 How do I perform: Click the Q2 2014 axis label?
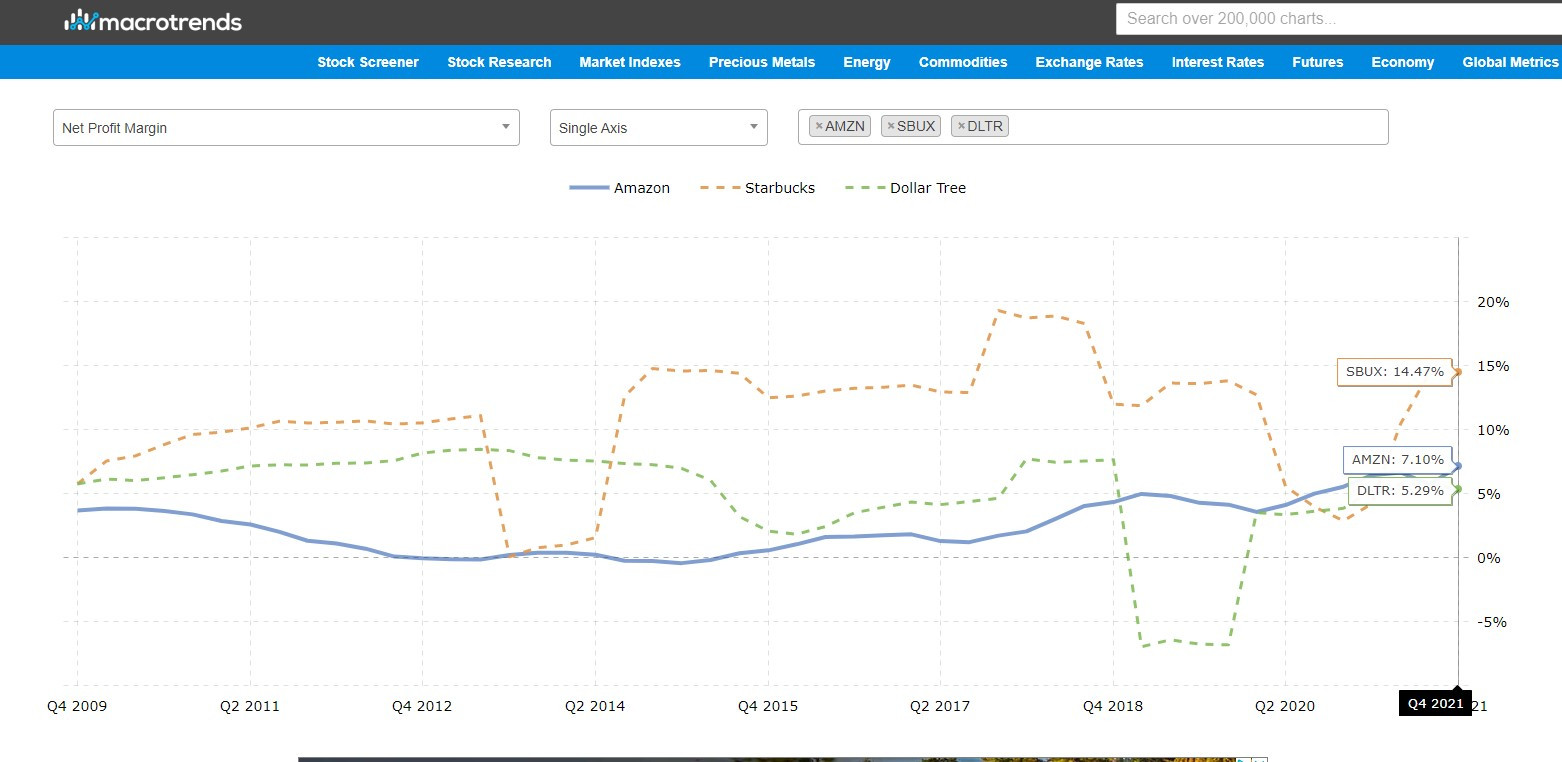(595, 706)
